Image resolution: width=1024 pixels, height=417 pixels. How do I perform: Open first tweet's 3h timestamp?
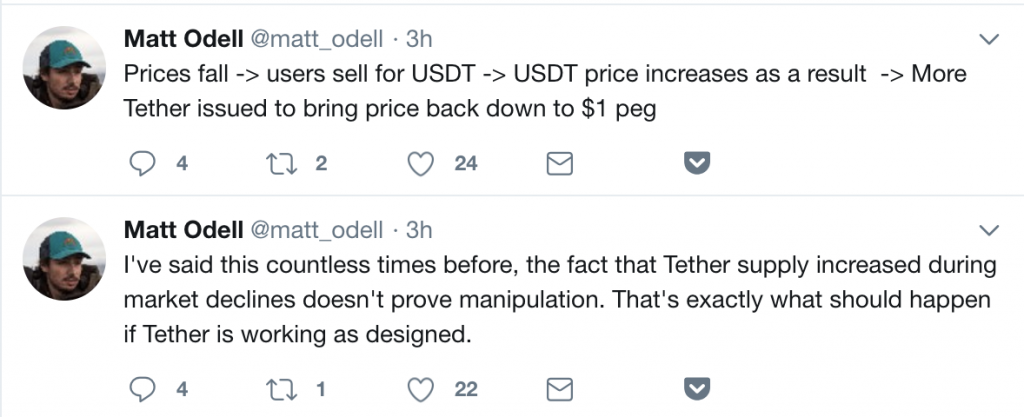click(x=419, y=39)
